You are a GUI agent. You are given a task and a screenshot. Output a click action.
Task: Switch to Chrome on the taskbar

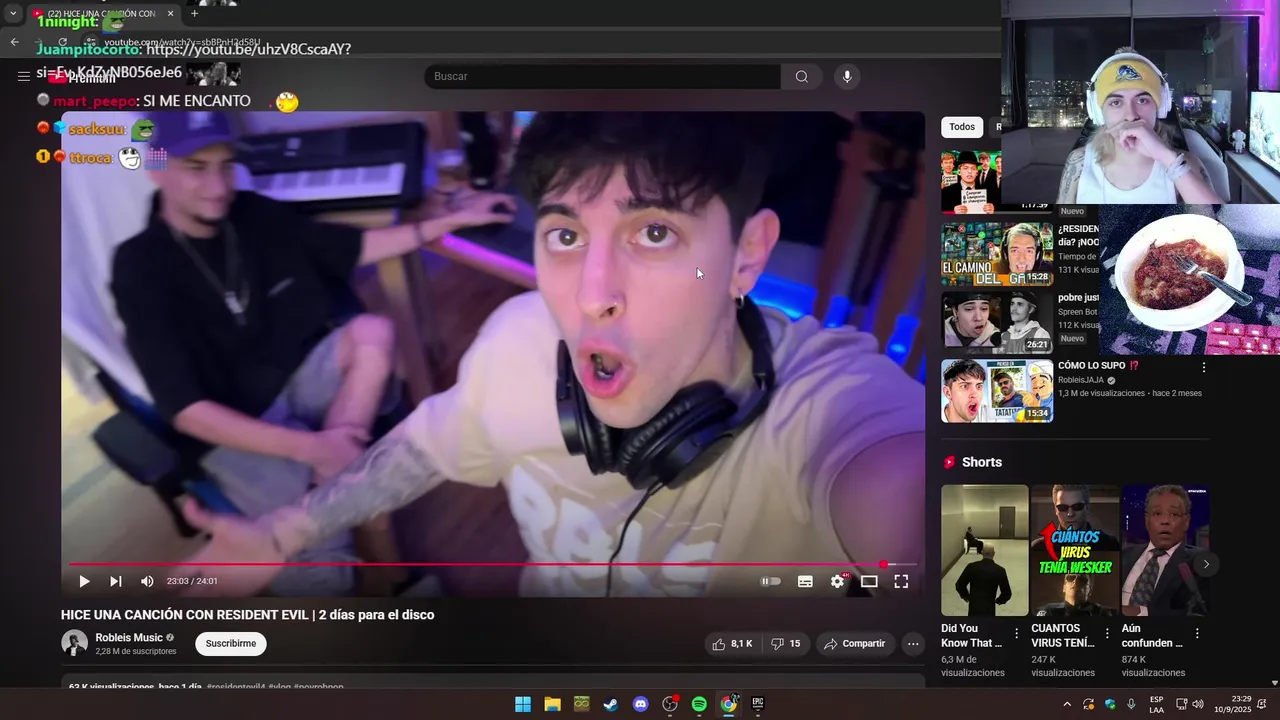tap(729, 704)
